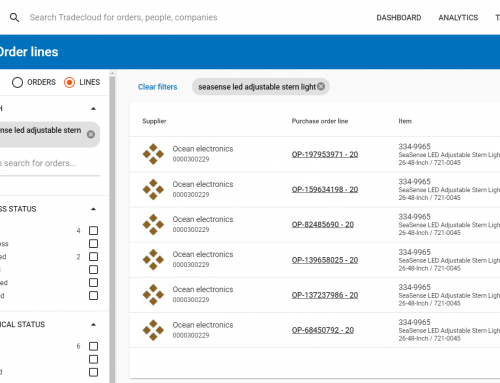The width and height of the screenshot is (500, 383).
Task: Click the seasense led adjustable stern light chip
Action: pyautogui.click(x=261, y=87)
